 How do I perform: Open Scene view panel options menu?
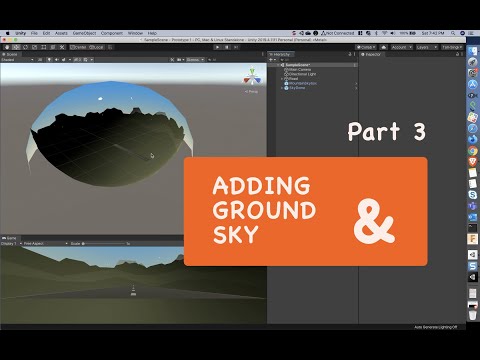pos(263,54)
